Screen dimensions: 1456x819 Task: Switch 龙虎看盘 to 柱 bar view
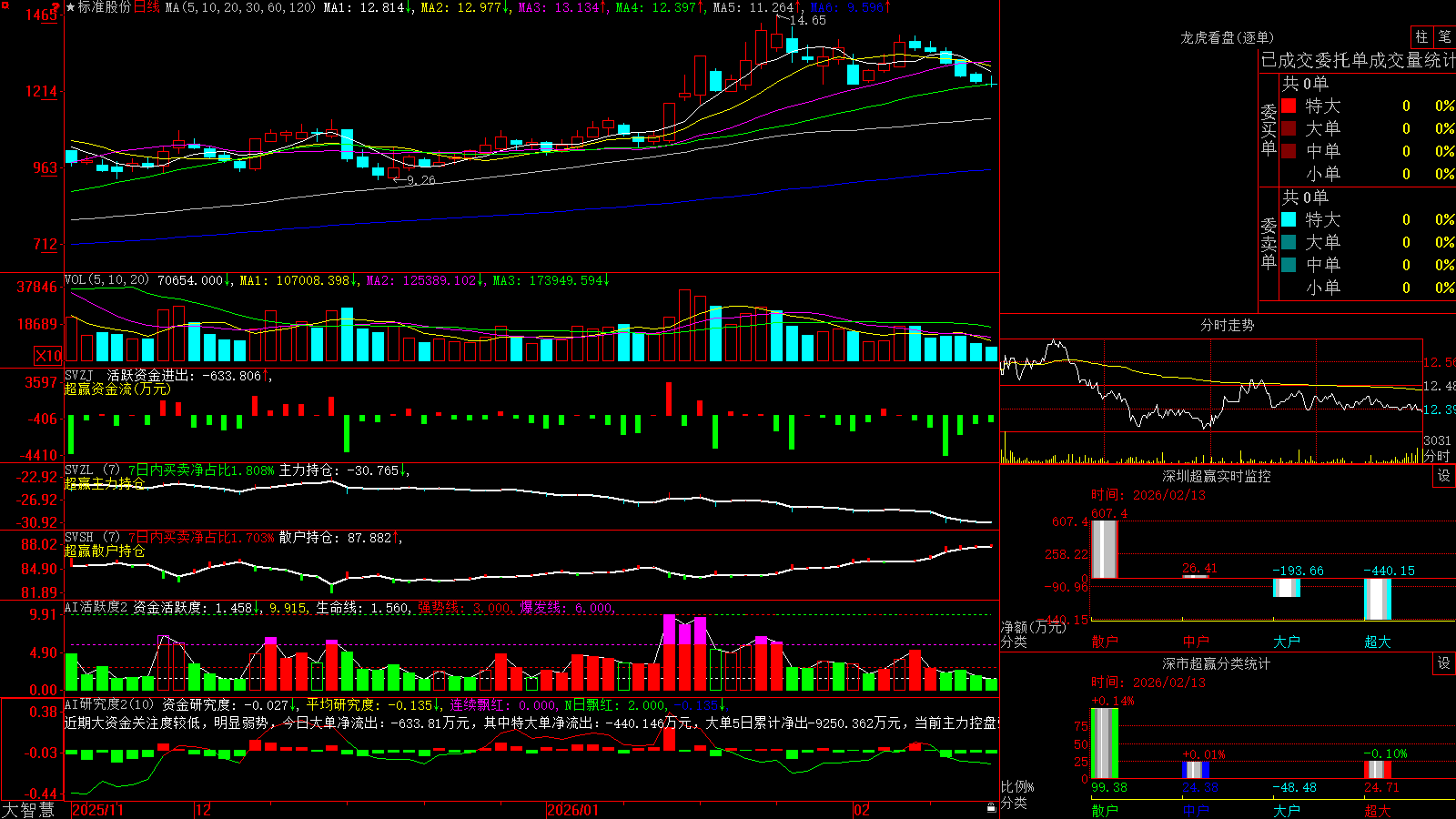(x=1421, y=36)
